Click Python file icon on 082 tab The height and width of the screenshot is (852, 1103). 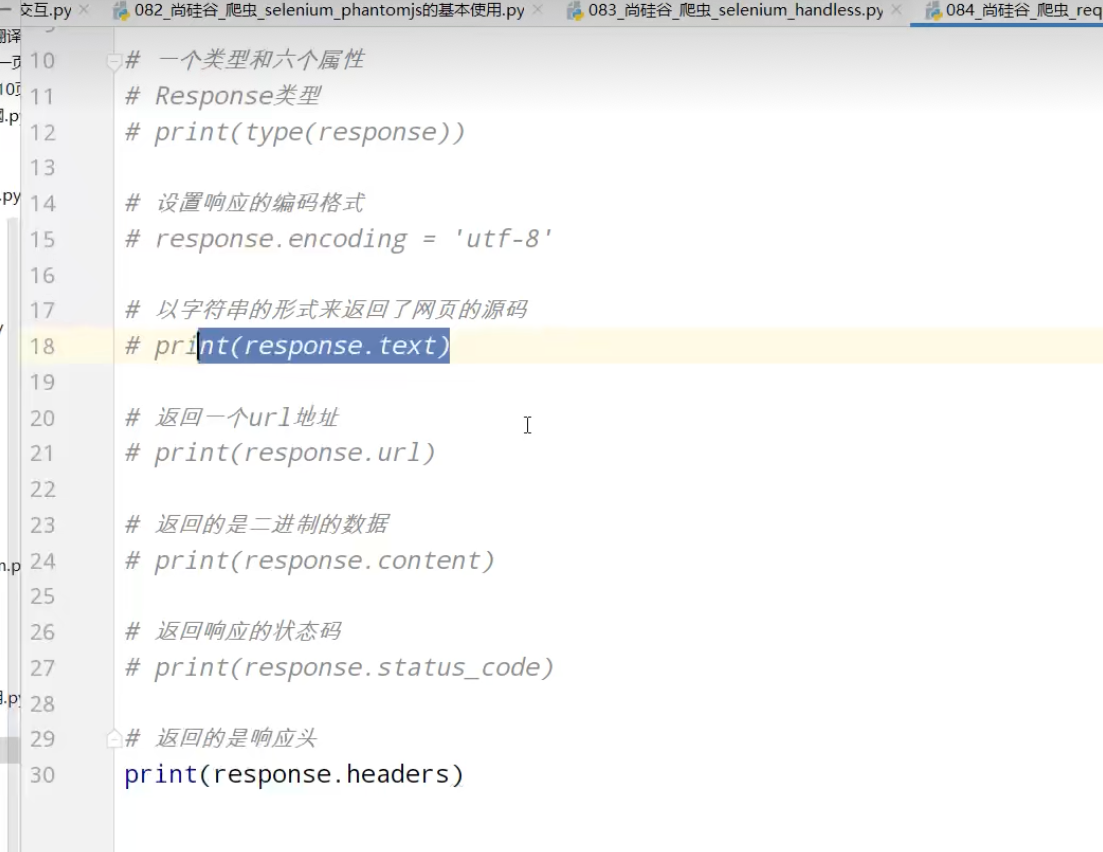(122, 11)
